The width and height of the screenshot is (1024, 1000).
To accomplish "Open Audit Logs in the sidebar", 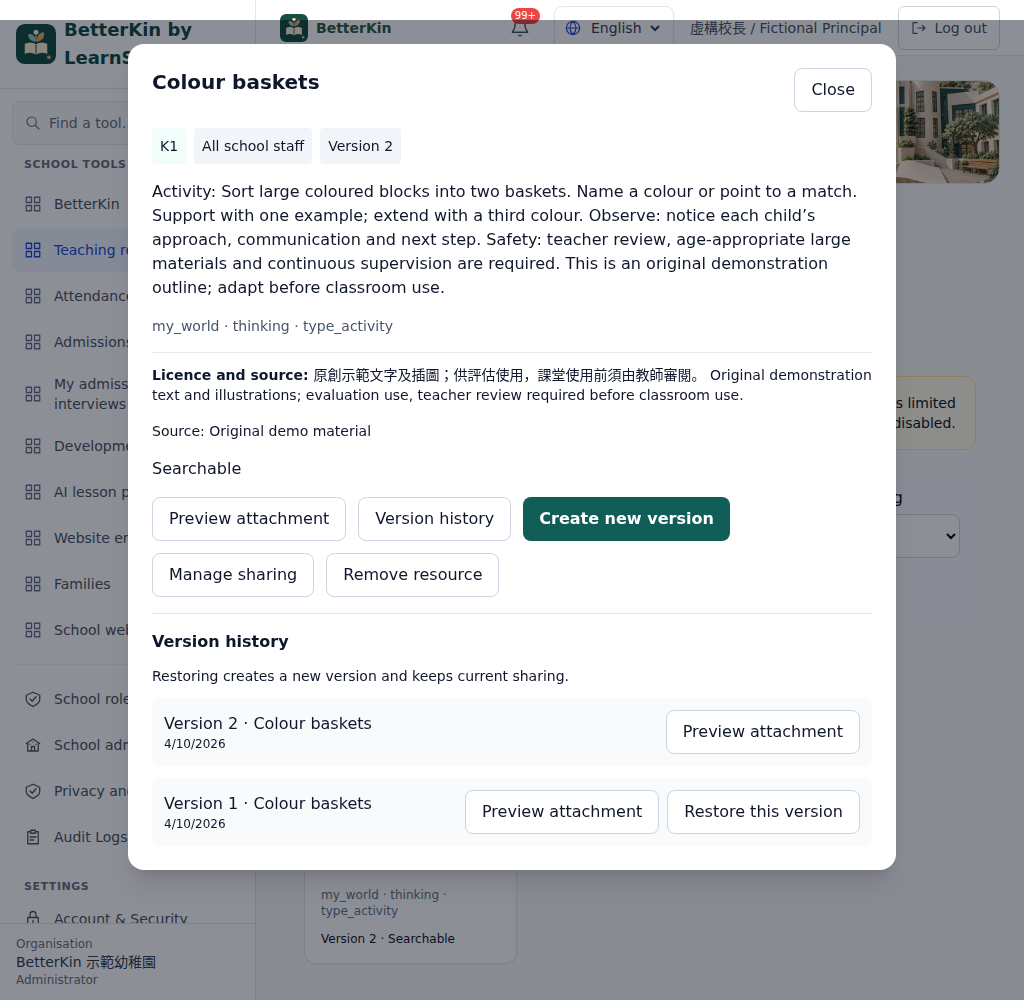I will pos(71,837).
